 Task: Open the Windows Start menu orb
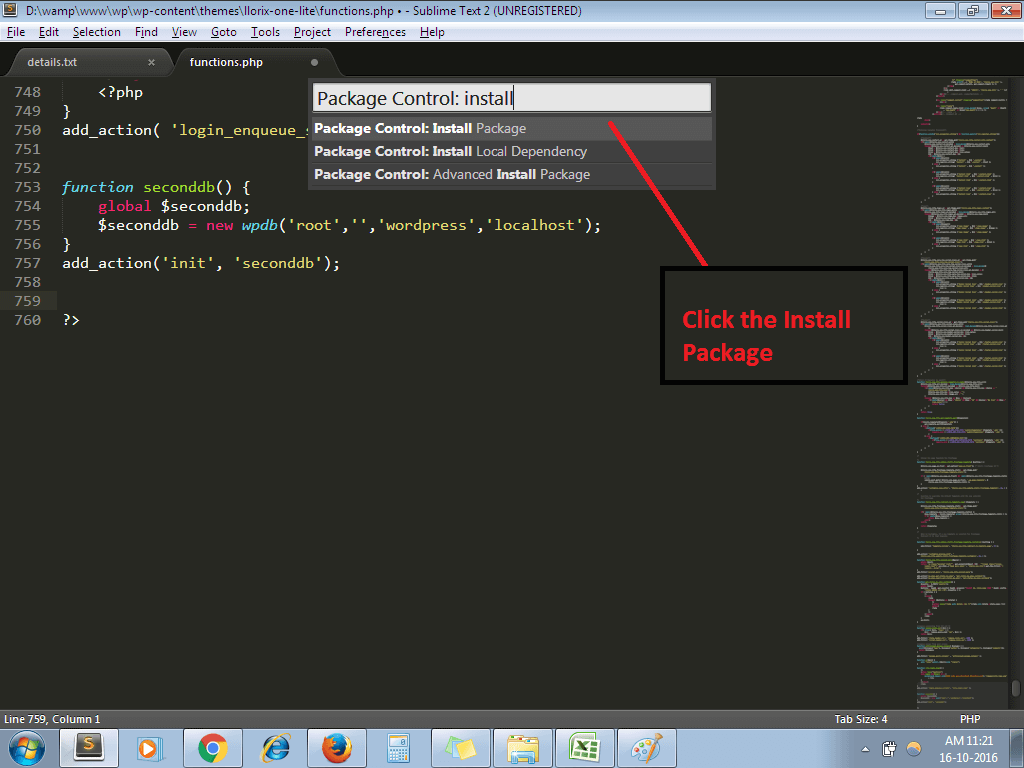click(27, 748)
